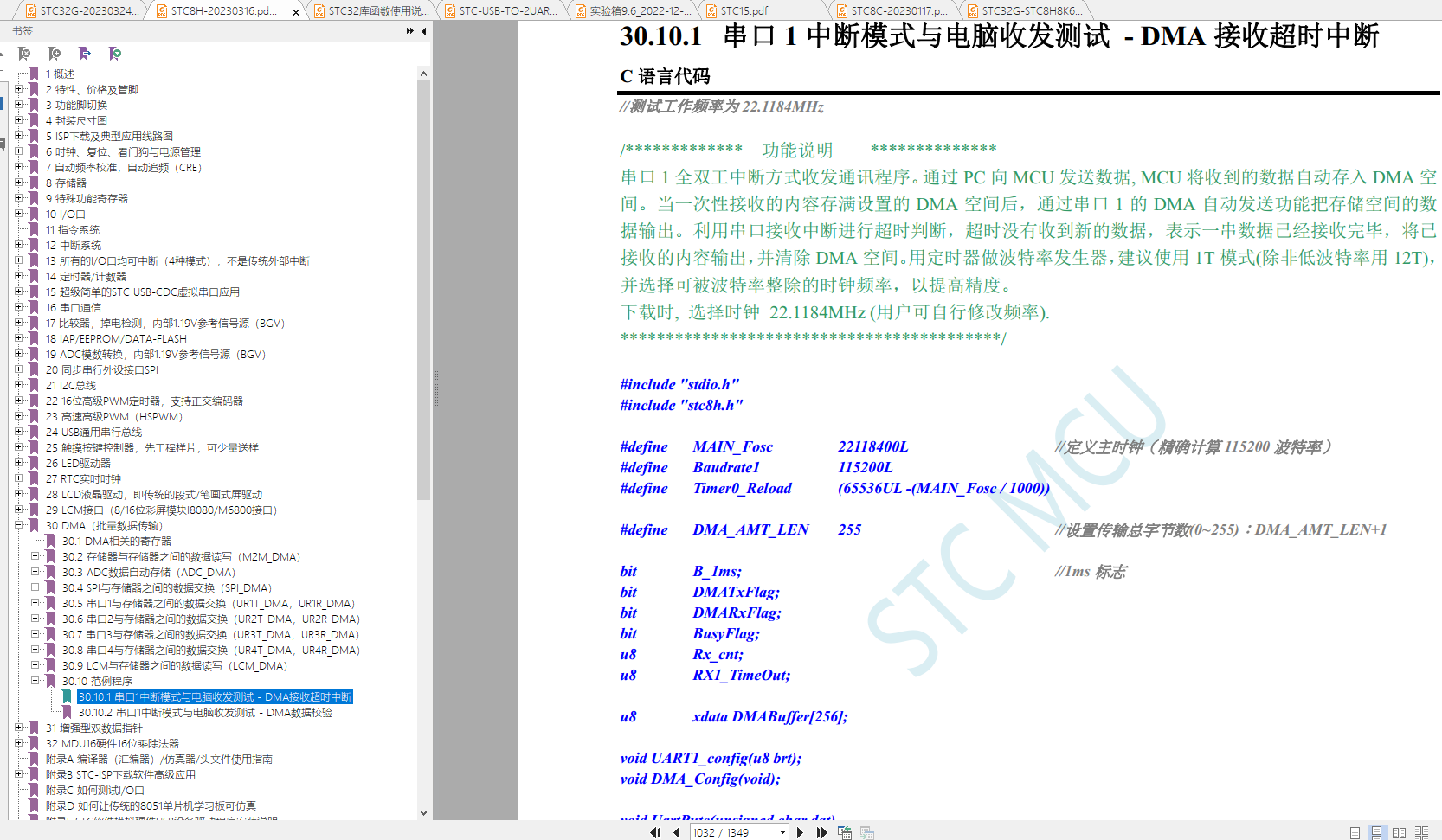Open bookmark 14 定时器/计数器
The width and height of the screenshot is (1442, 840).
pos(86,277)
